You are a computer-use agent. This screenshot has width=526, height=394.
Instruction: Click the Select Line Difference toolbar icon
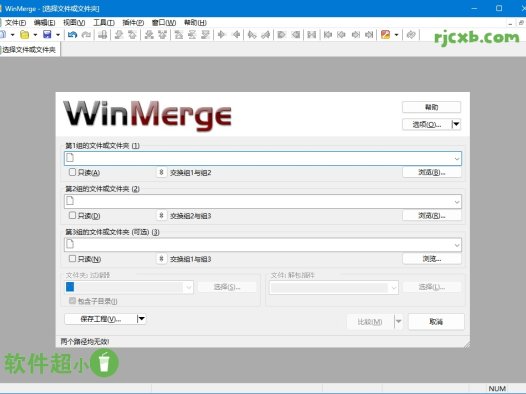(103, 35)
